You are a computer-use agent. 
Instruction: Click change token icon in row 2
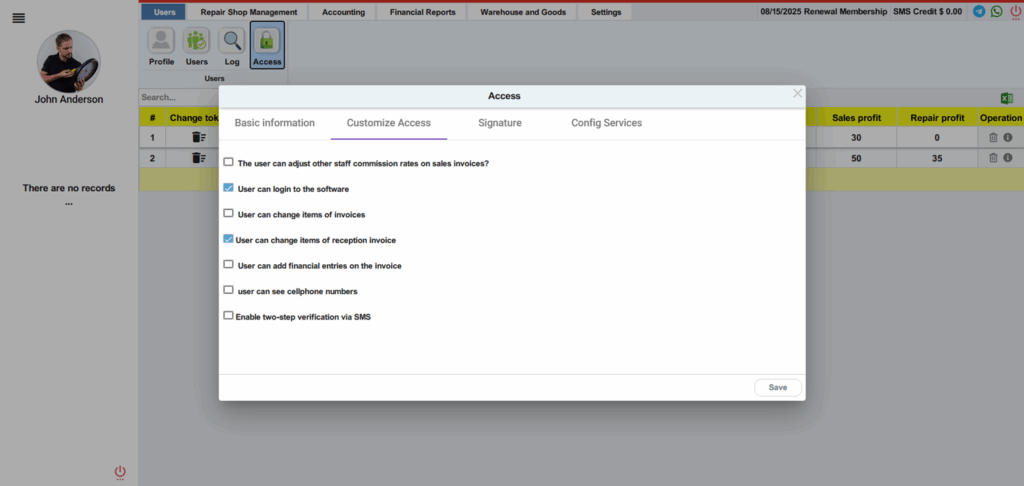(x=199, y=157)
